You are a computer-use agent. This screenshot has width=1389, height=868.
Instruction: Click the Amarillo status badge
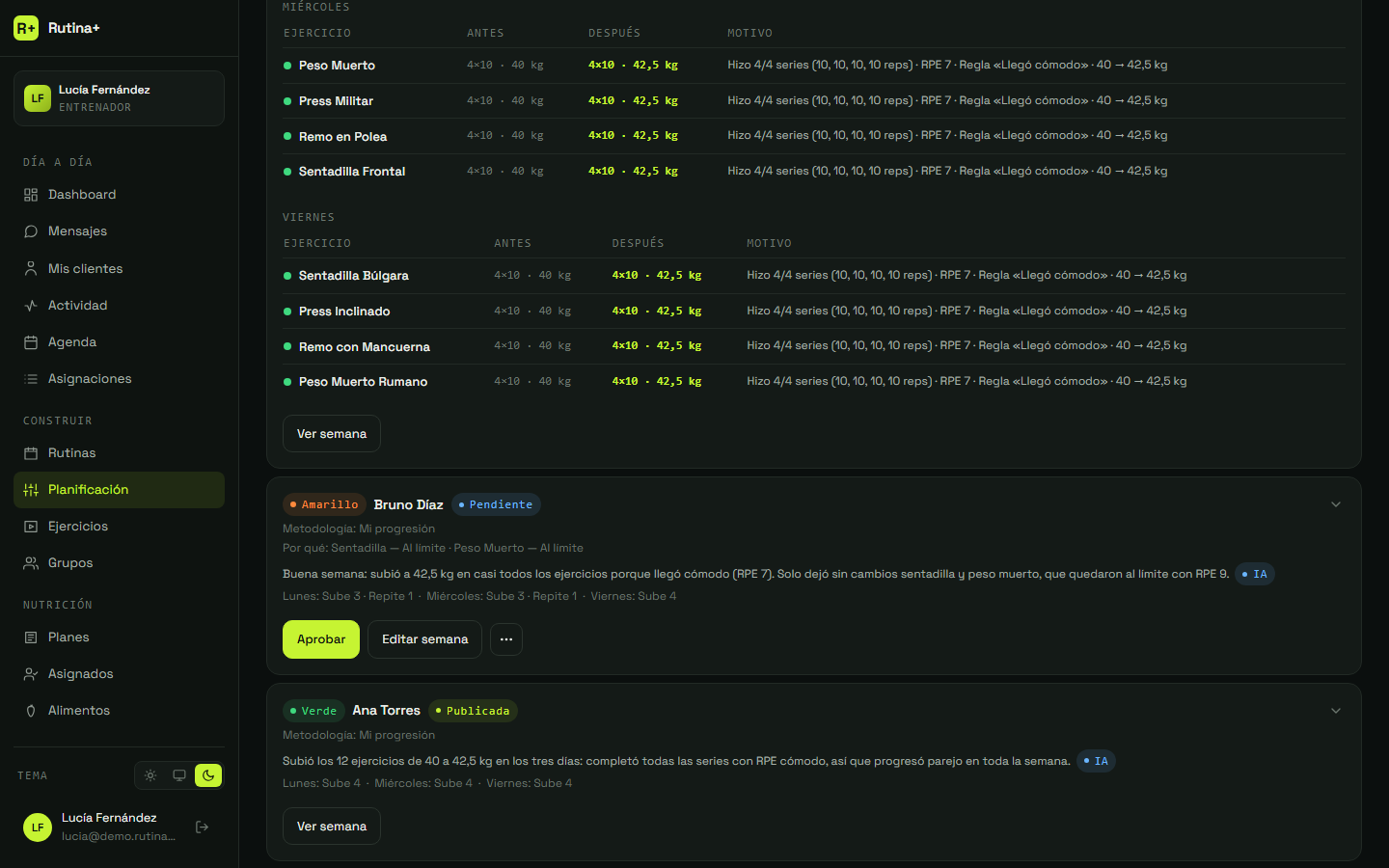324,504
